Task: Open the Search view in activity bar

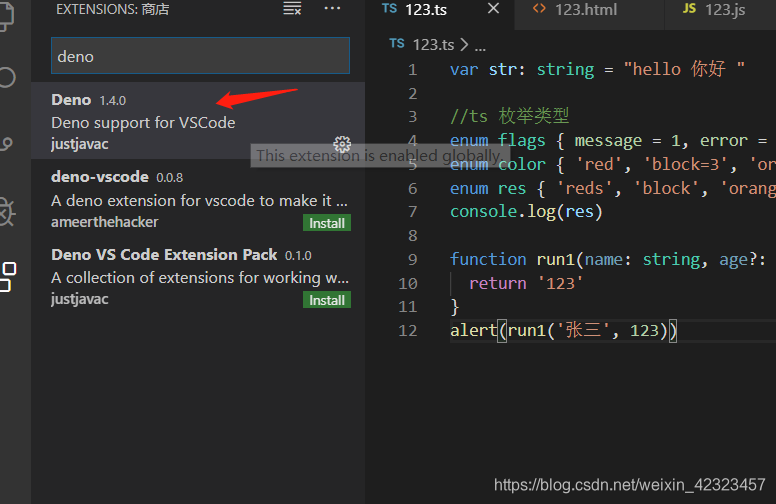Action: click(7, 77)
